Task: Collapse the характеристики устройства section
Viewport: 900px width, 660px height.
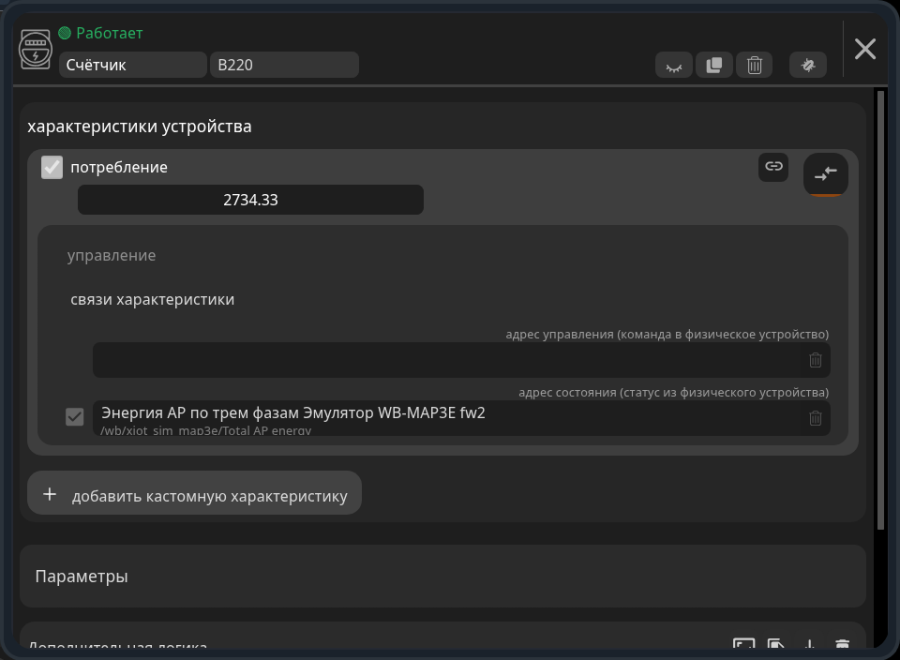Action: coord(139,126)
